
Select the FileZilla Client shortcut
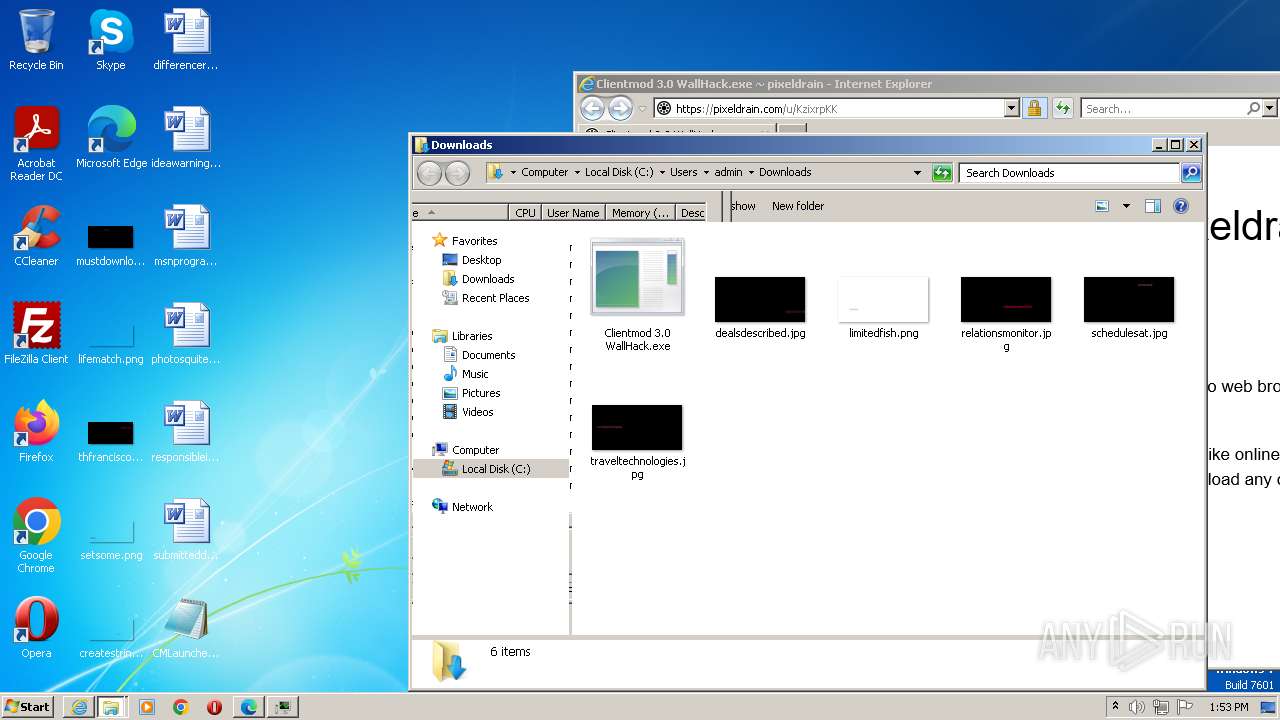click(36, 334)
